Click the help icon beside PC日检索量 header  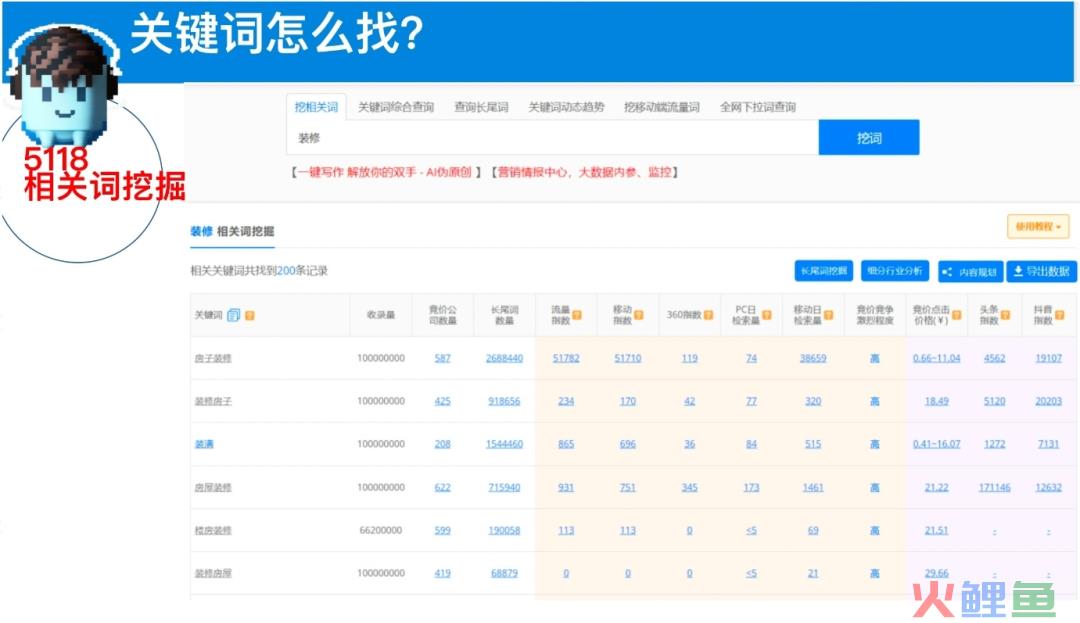[767, 315]
